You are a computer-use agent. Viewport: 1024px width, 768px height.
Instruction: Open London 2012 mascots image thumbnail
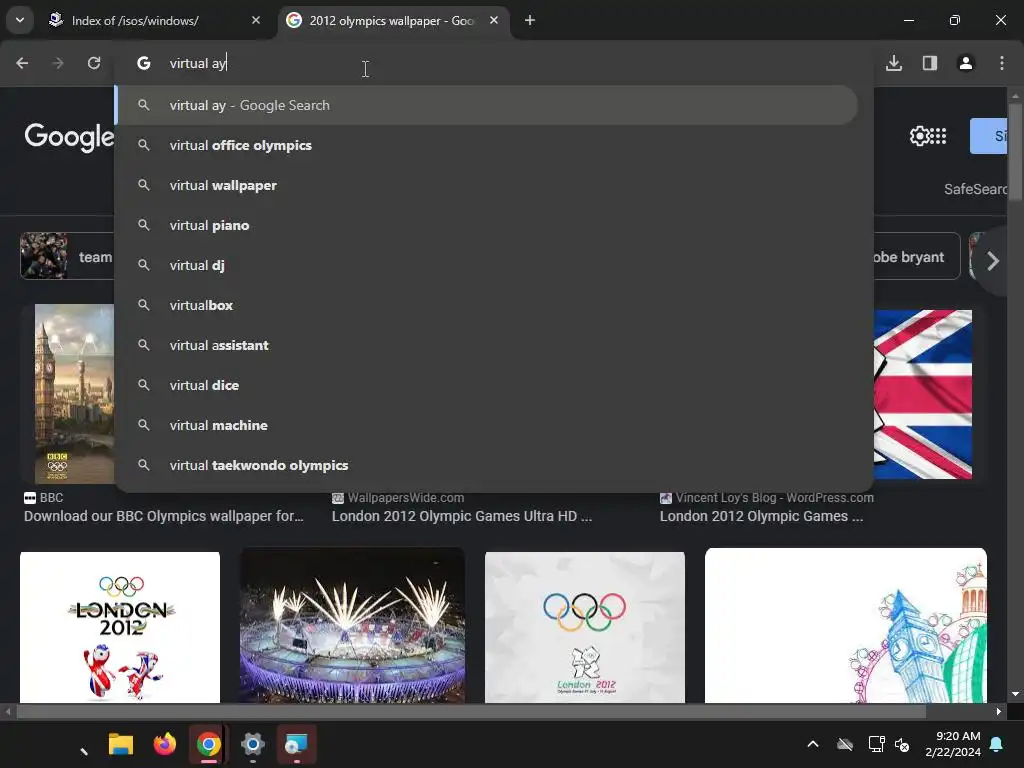pos(120,627)
